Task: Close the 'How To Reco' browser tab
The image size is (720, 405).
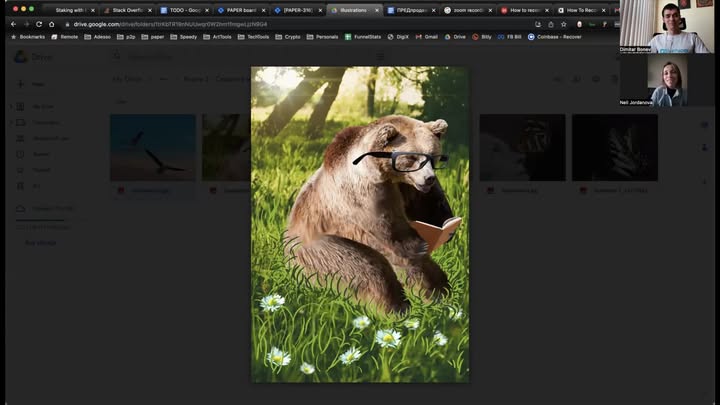Action: pos(603,10)
